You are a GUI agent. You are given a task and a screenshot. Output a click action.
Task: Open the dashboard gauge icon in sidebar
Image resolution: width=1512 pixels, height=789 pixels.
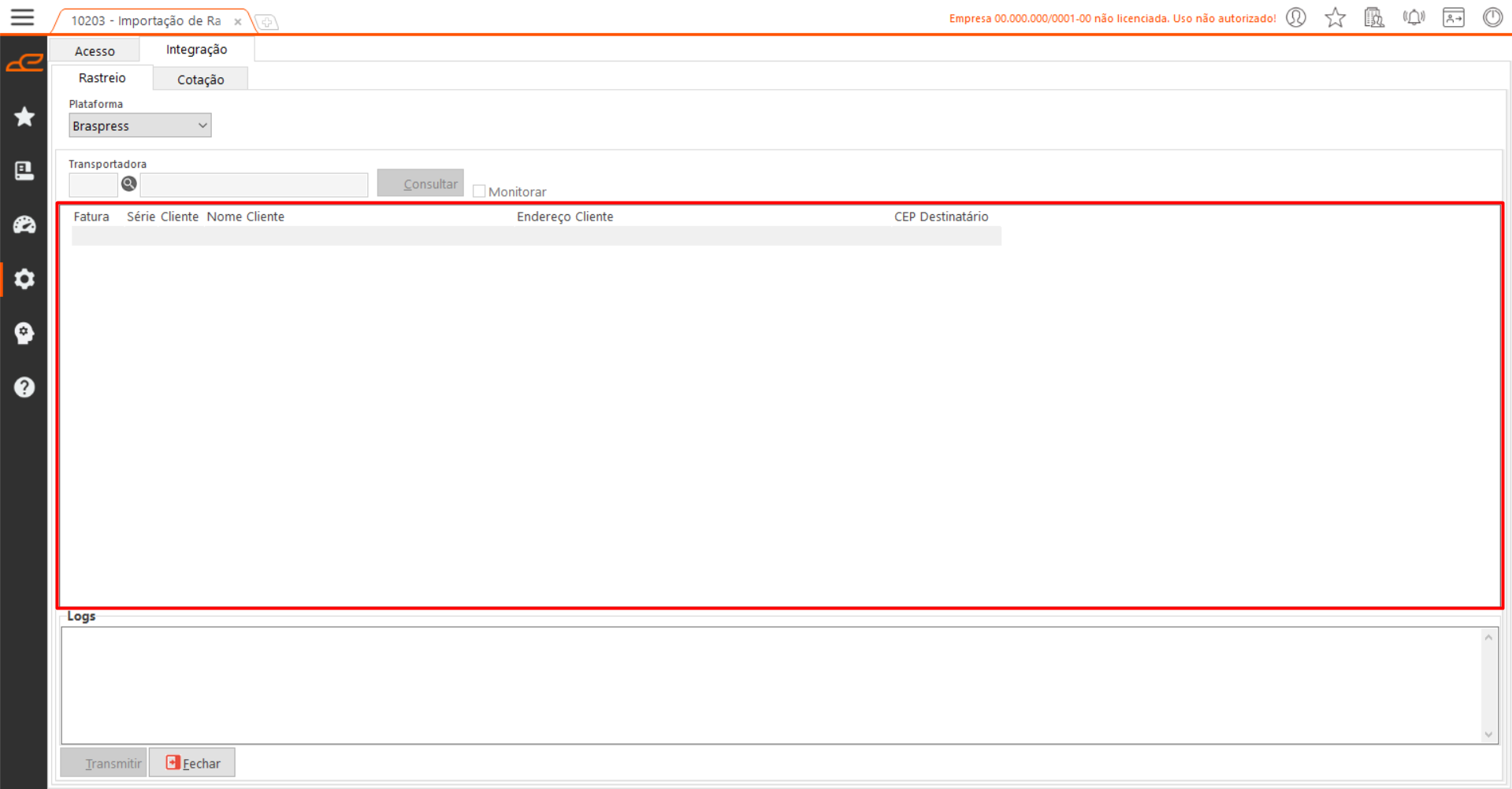point(24,225)
